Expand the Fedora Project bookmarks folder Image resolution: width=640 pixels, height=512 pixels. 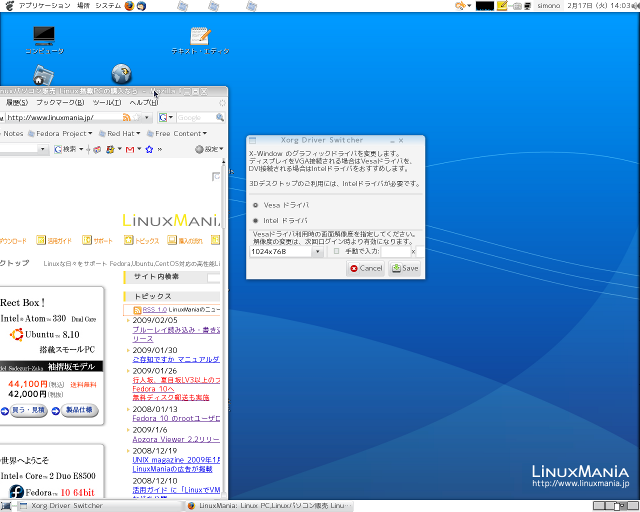(x=60, y=133)
